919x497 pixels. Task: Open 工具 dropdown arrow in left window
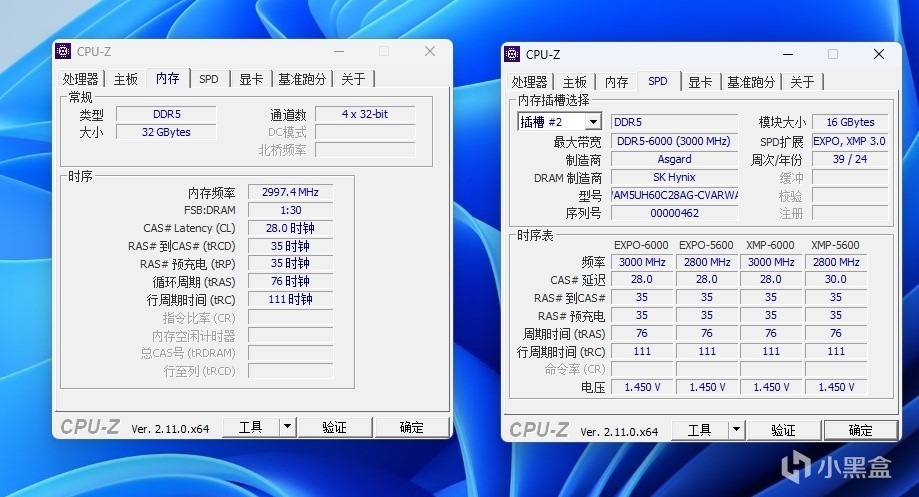288,427
